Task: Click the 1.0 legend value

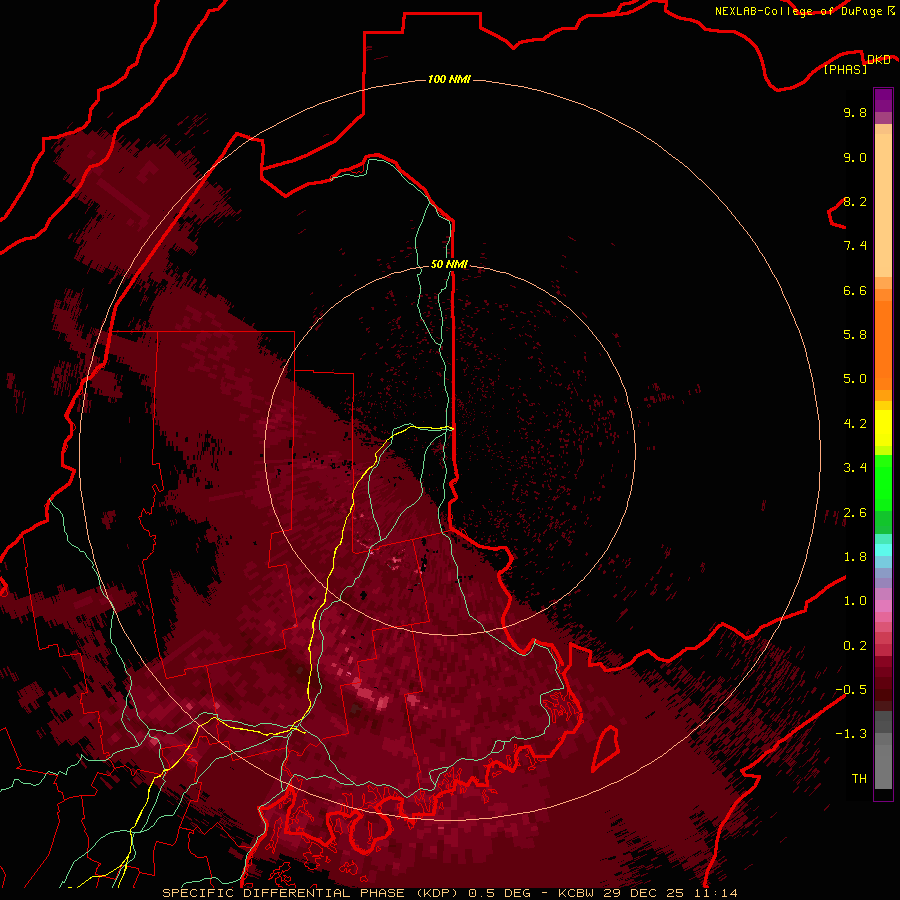Action: point(855,601)
